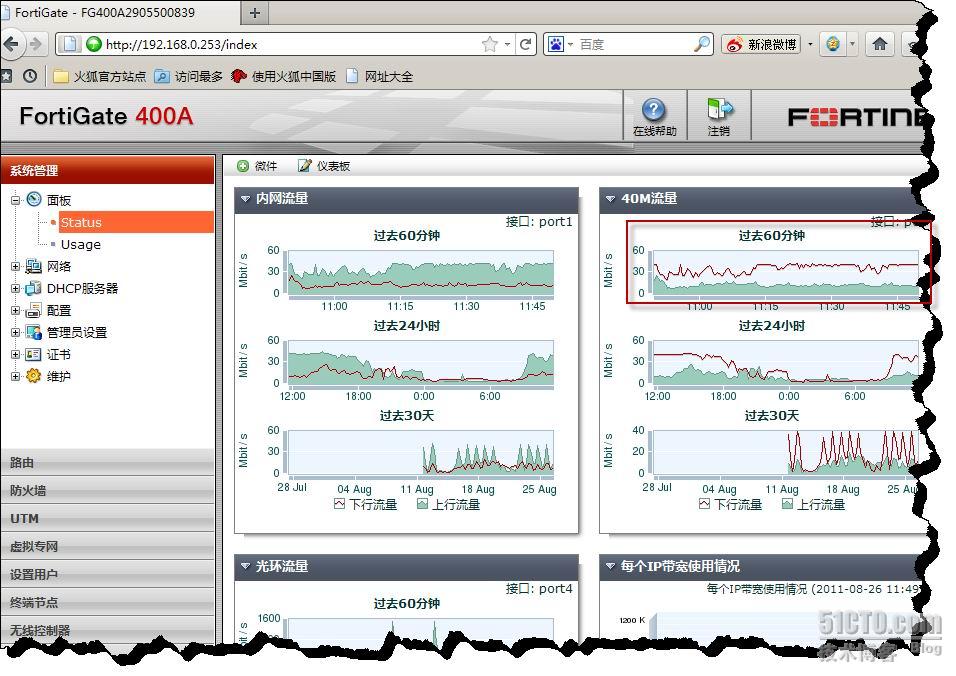This screenshot has width=956, height=676.
Task: Open the 无线控制器 menu section
Action: pyautogui.click(x=108, y=630)
